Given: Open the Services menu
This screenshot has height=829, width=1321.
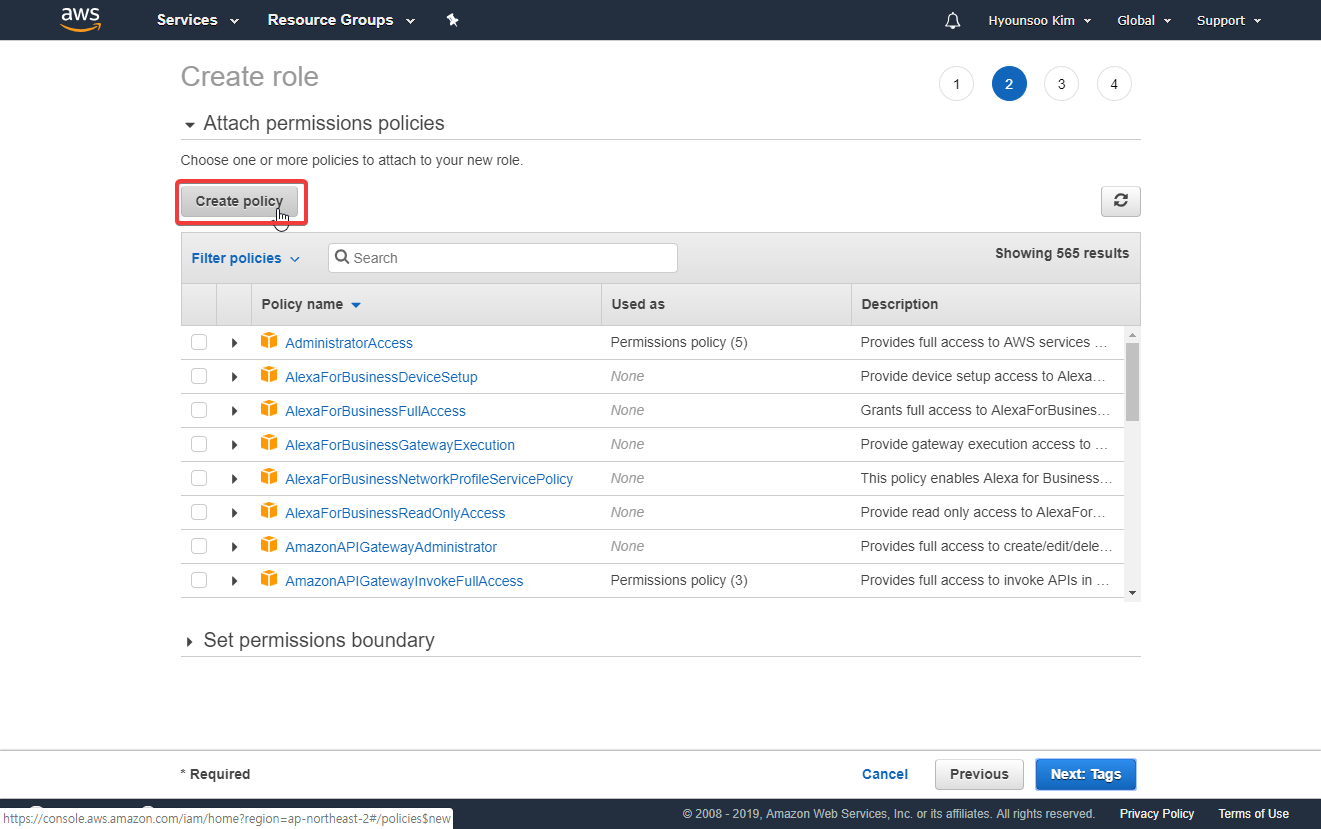Looking at the screenshot, I should tap(198, 20).
